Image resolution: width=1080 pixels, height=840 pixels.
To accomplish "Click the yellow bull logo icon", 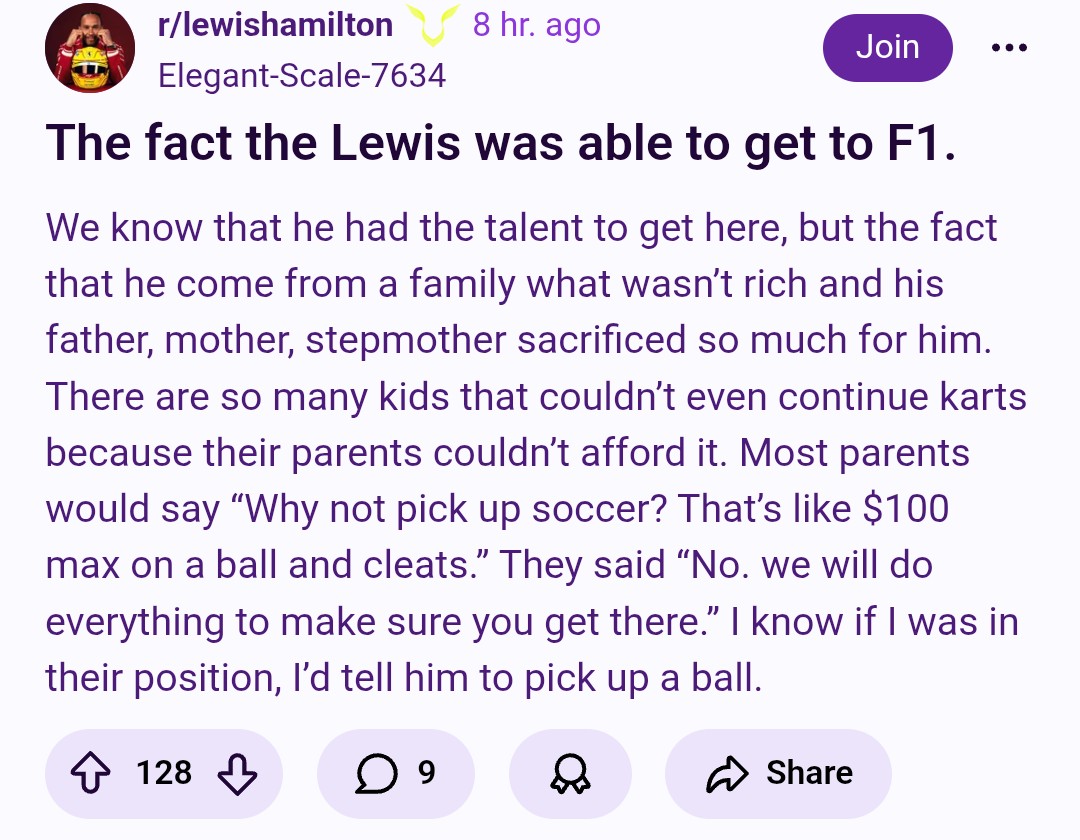I will (433, 24).
